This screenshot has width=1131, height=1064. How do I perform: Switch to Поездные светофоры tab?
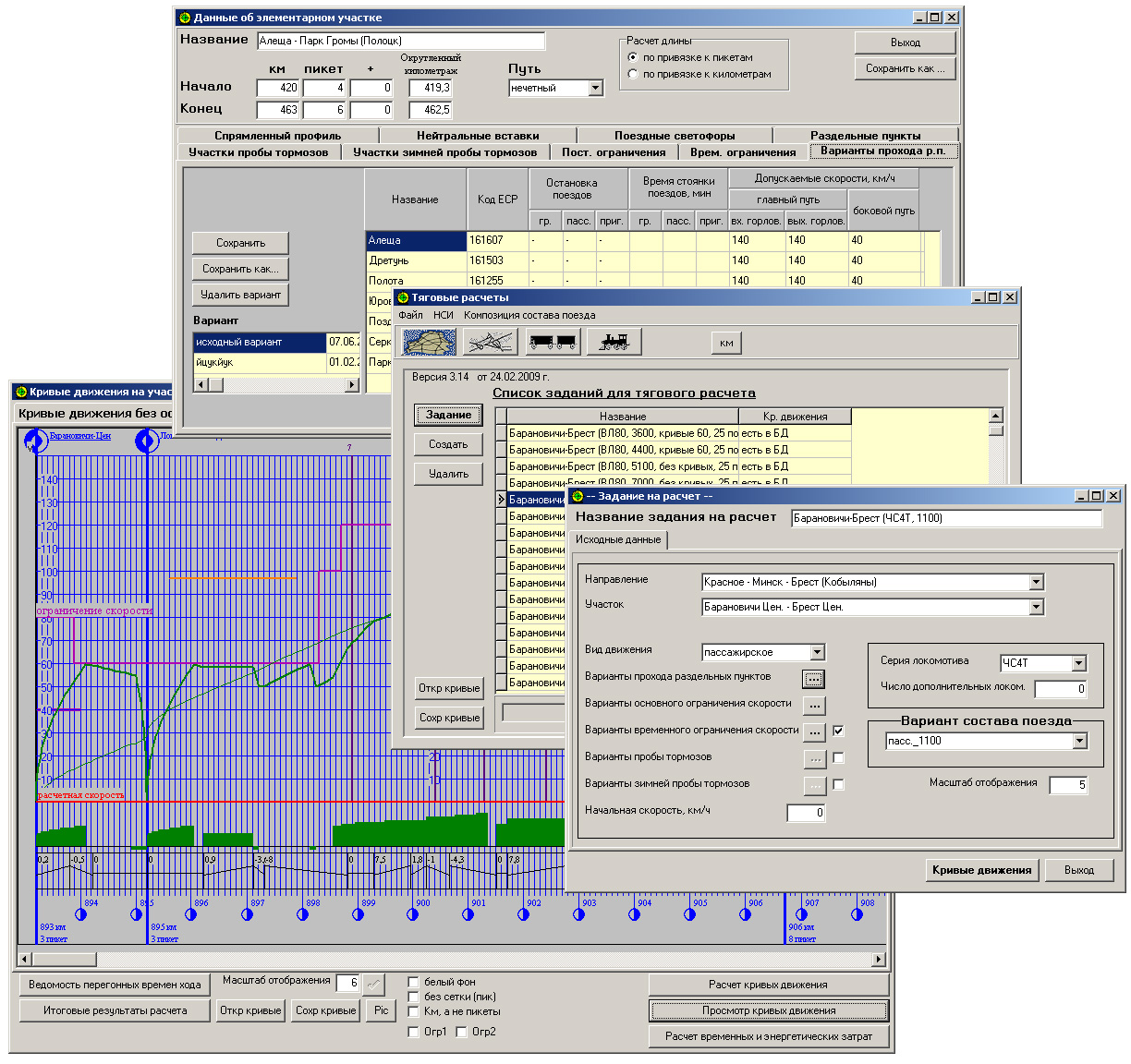click(x=675, y=136)
